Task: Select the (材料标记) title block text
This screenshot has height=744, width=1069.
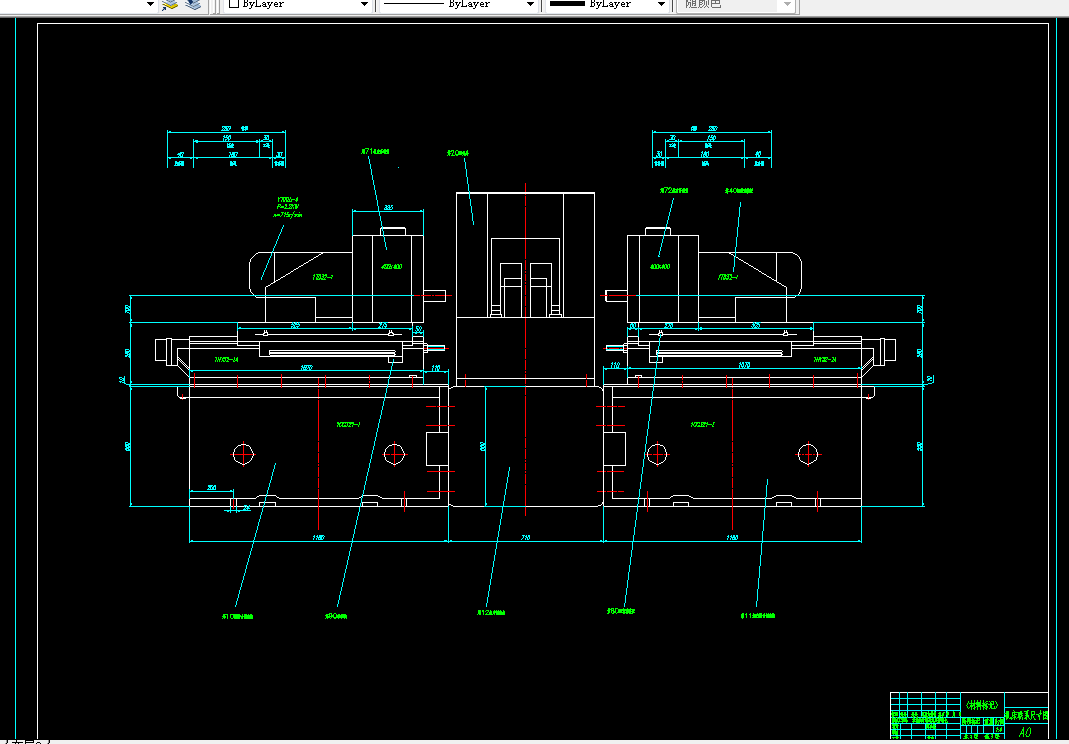Action: (x=982, y=705)
